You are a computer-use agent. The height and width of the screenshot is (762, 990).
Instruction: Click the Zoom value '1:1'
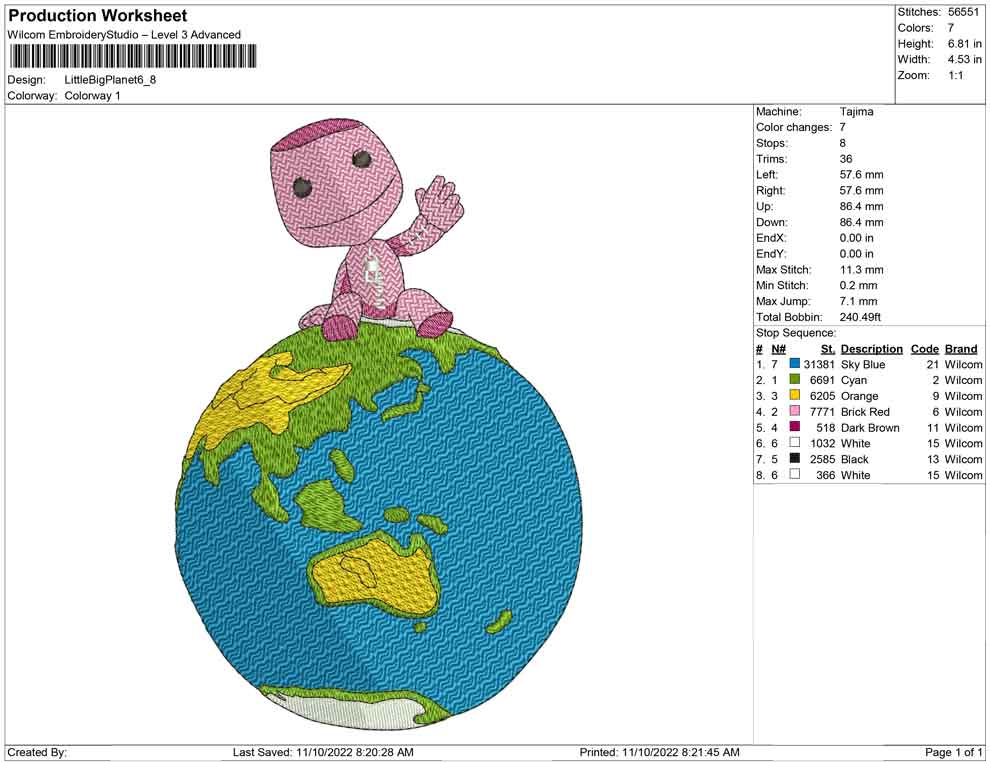click(955, 75)
